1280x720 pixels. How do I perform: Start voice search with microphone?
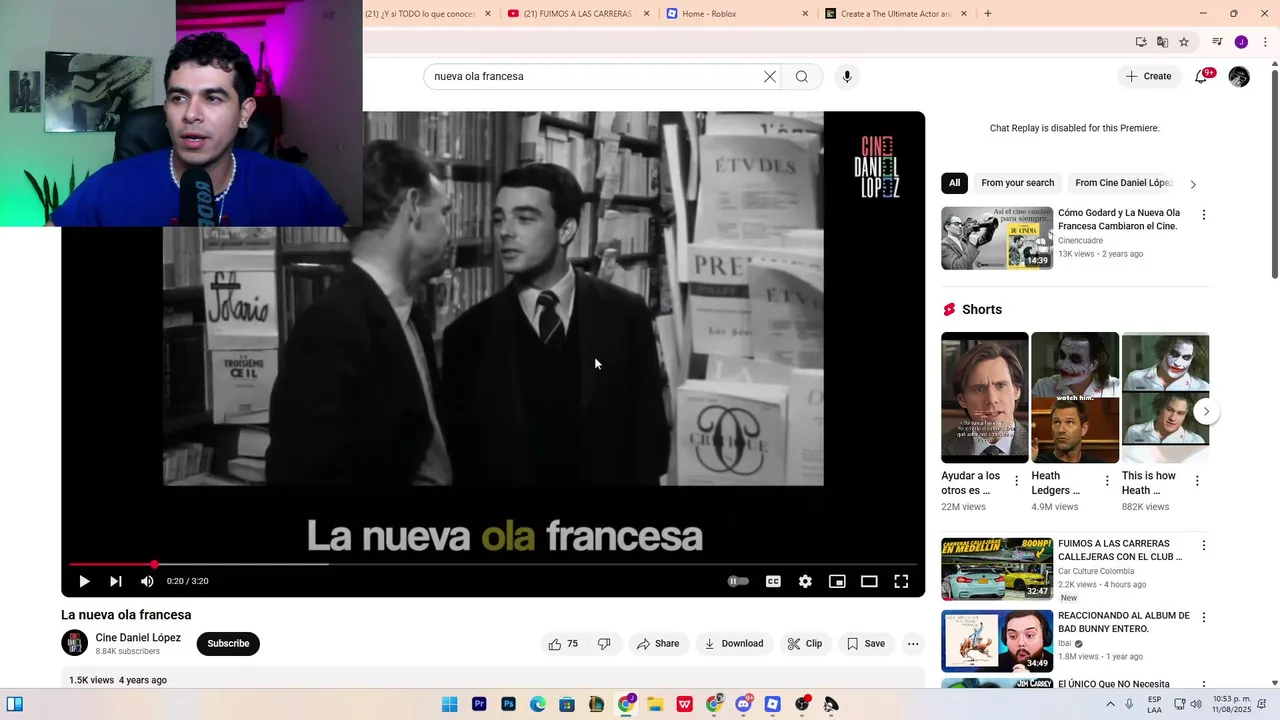847,76
